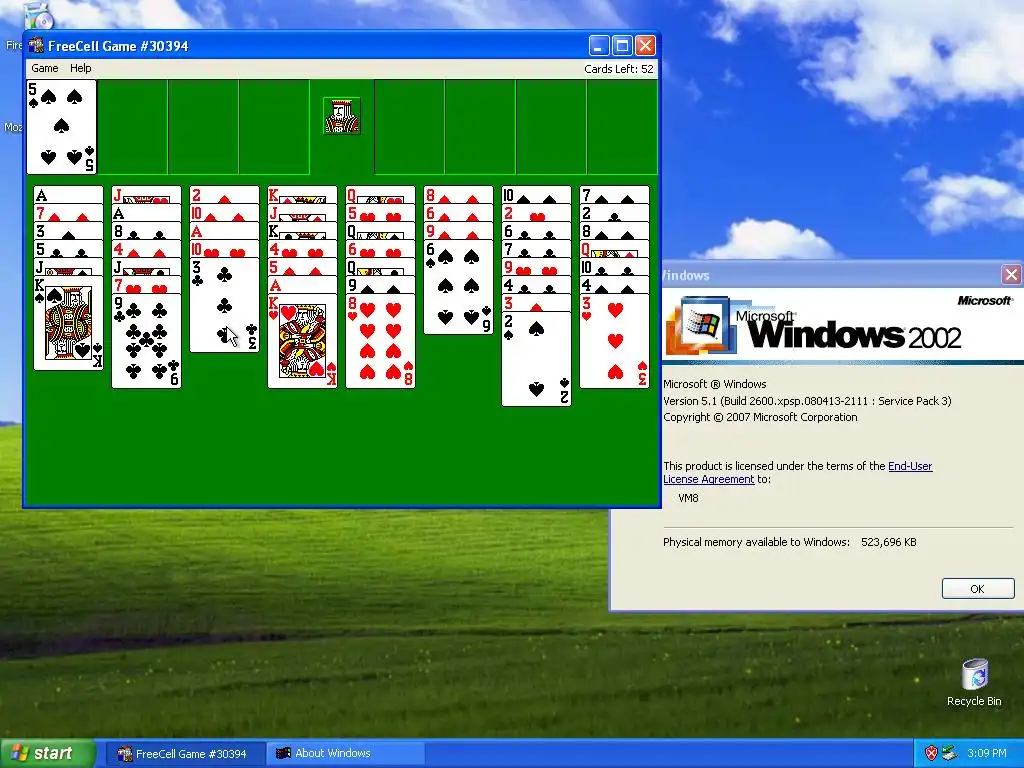The height and width of the screenshot is (768, 1024).
Task: Click the 4 of spades card
Action: pos(614,285)
